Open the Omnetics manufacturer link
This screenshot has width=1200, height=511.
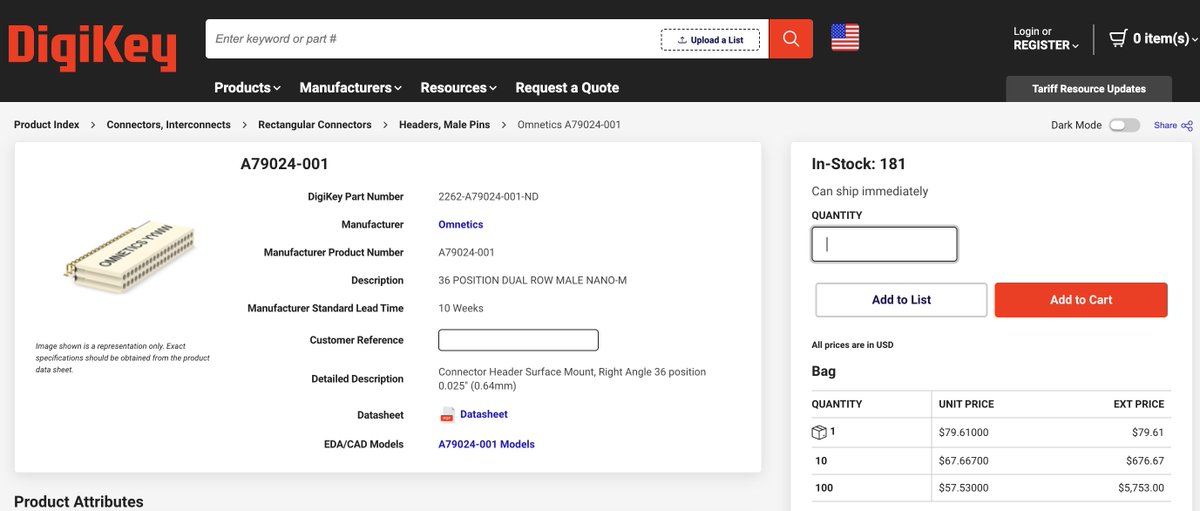coord(460,225)
